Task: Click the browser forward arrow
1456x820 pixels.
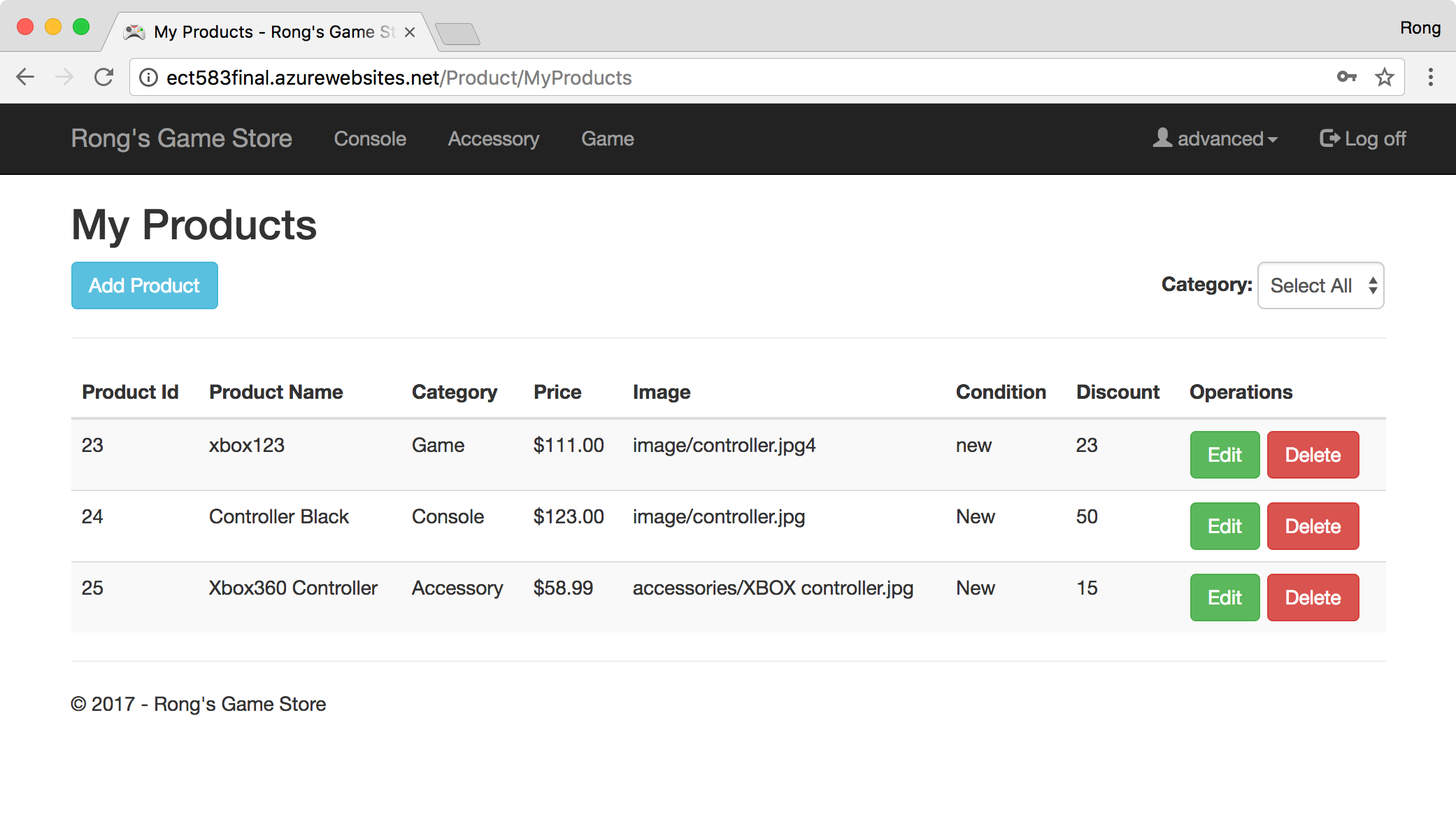Action: 64,77
